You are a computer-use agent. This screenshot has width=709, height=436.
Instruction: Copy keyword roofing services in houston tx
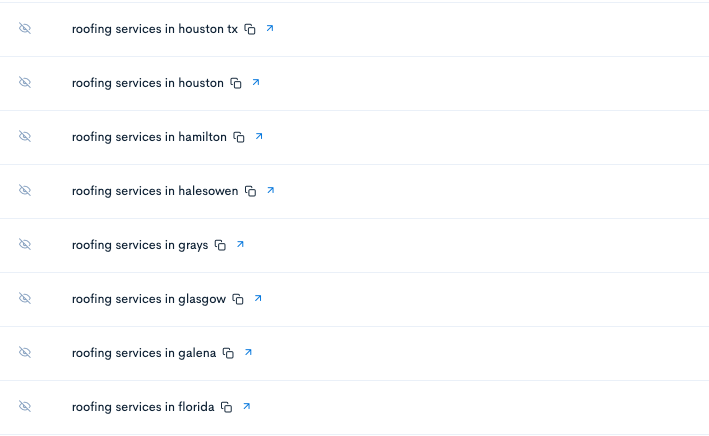coord(250,29)
